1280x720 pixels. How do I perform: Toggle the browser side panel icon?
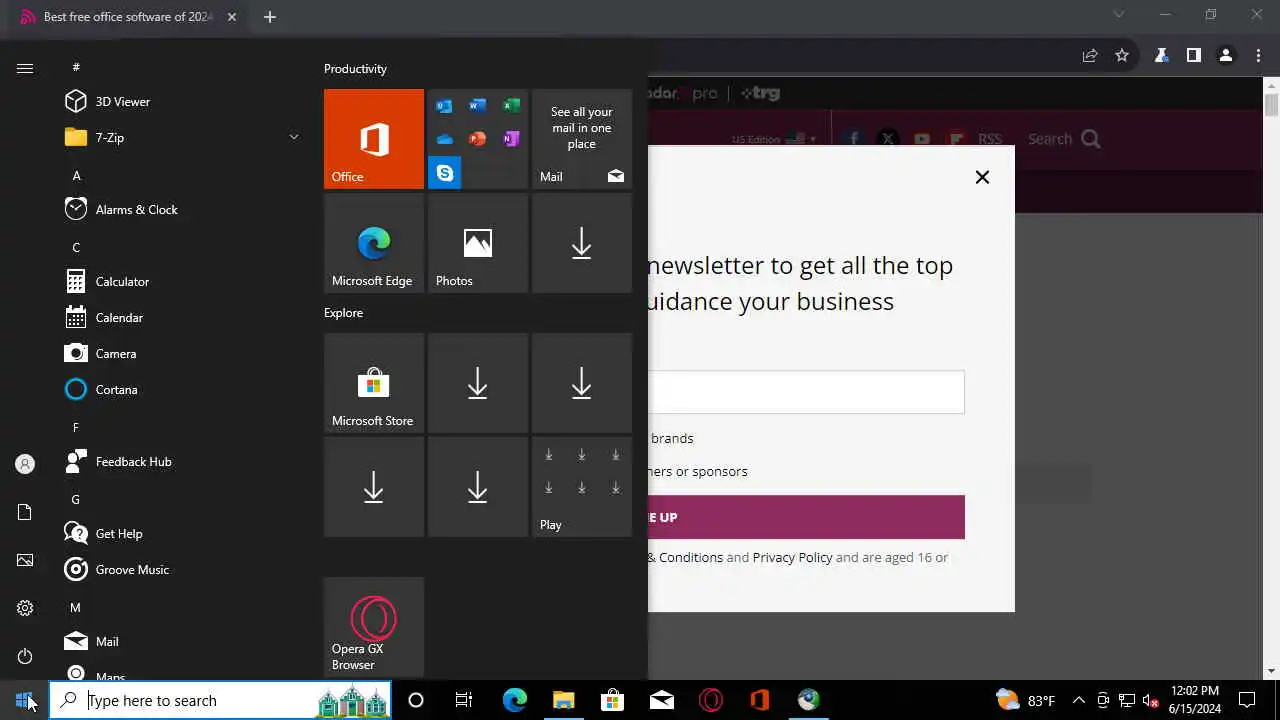coord(1193,55)
